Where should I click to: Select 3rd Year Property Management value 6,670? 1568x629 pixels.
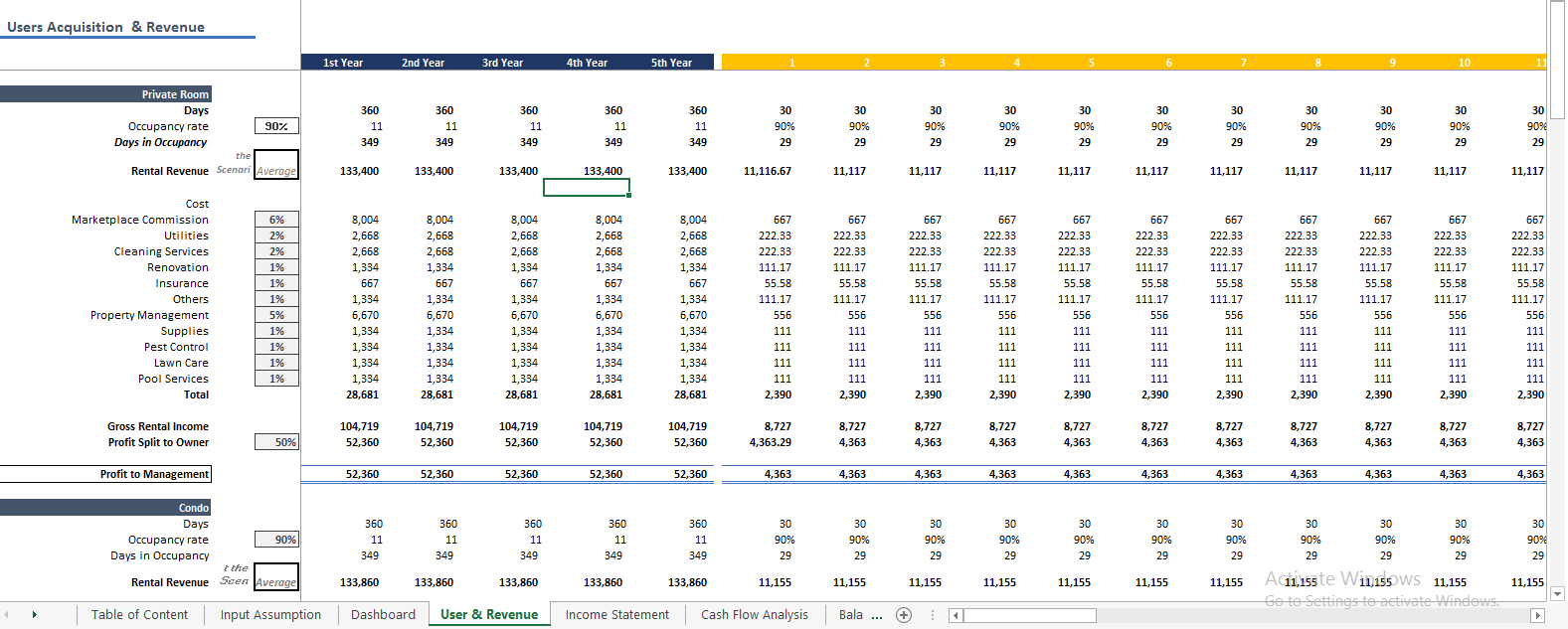[524, 315]
